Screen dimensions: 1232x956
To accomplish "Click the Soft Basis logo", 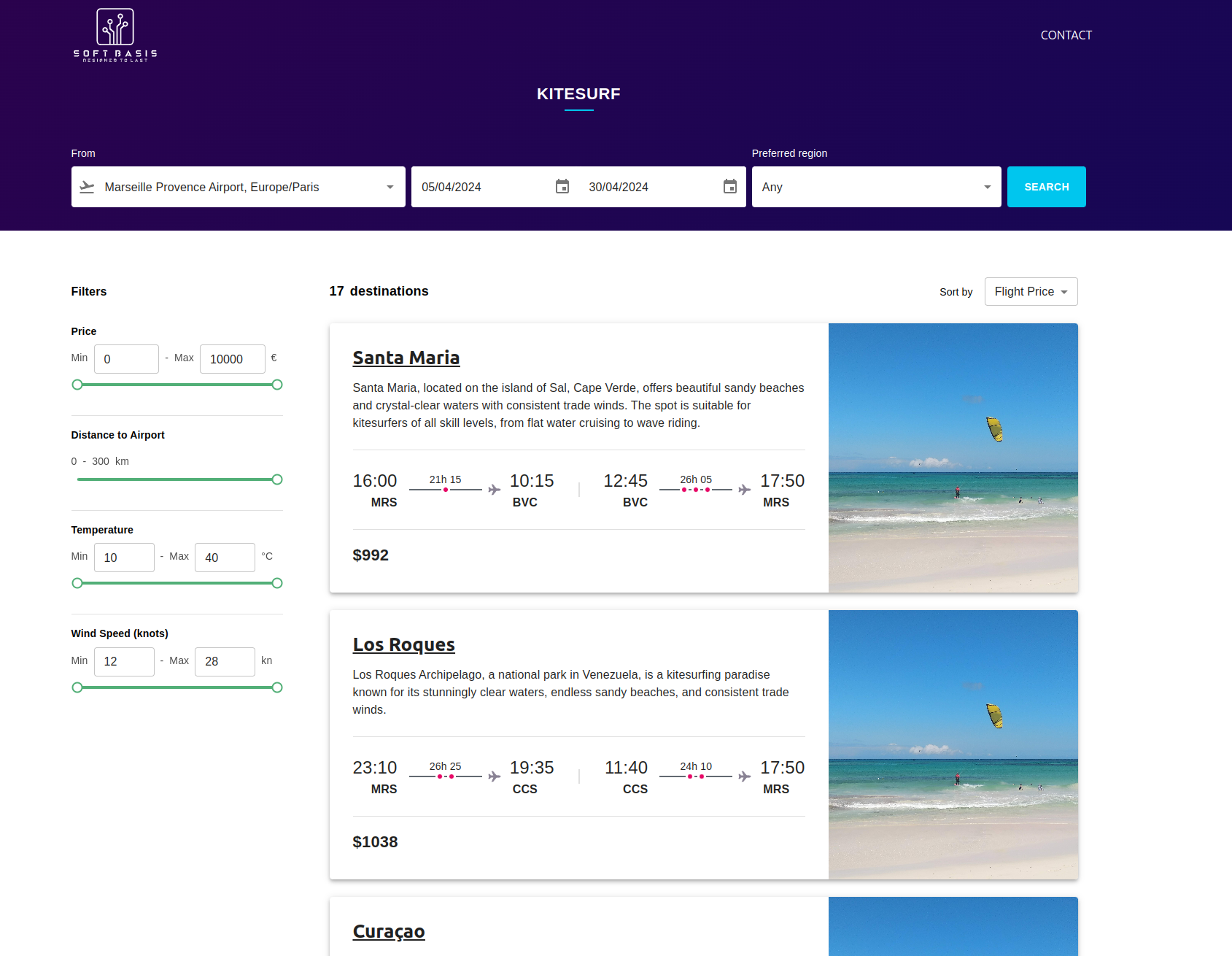I will click(x=115, y=35).
